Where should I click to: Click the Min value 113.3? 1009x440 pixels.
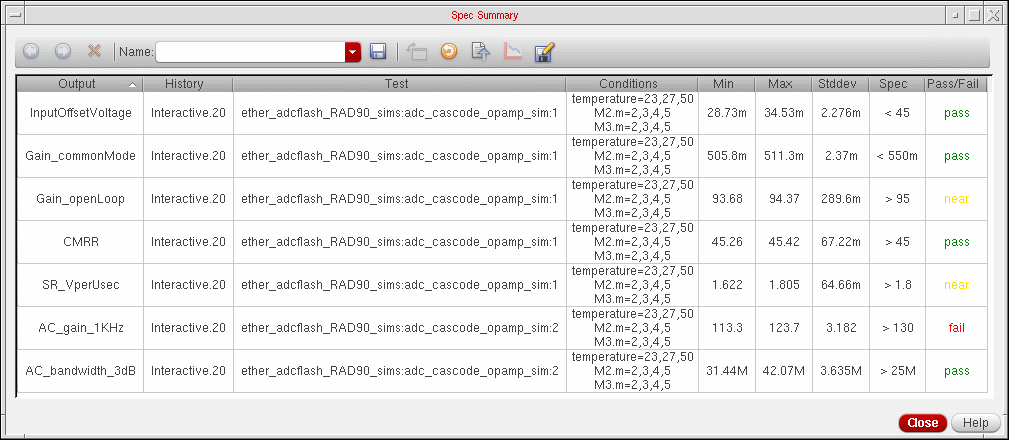(x=727, y=328)
